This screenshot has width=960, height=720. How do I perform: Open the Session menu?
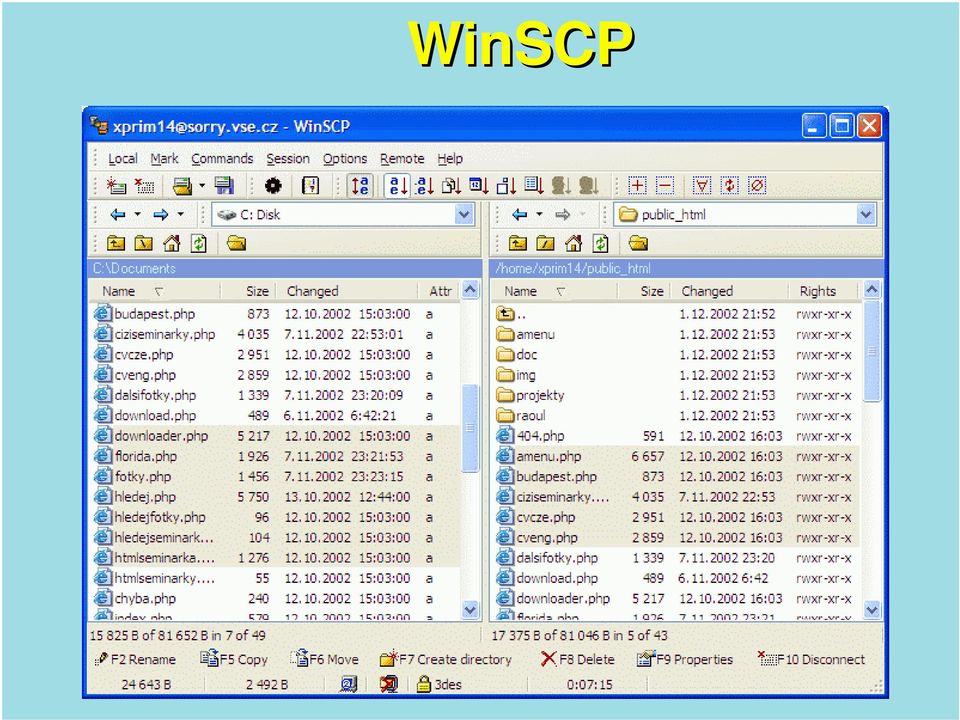coord(288,159)
